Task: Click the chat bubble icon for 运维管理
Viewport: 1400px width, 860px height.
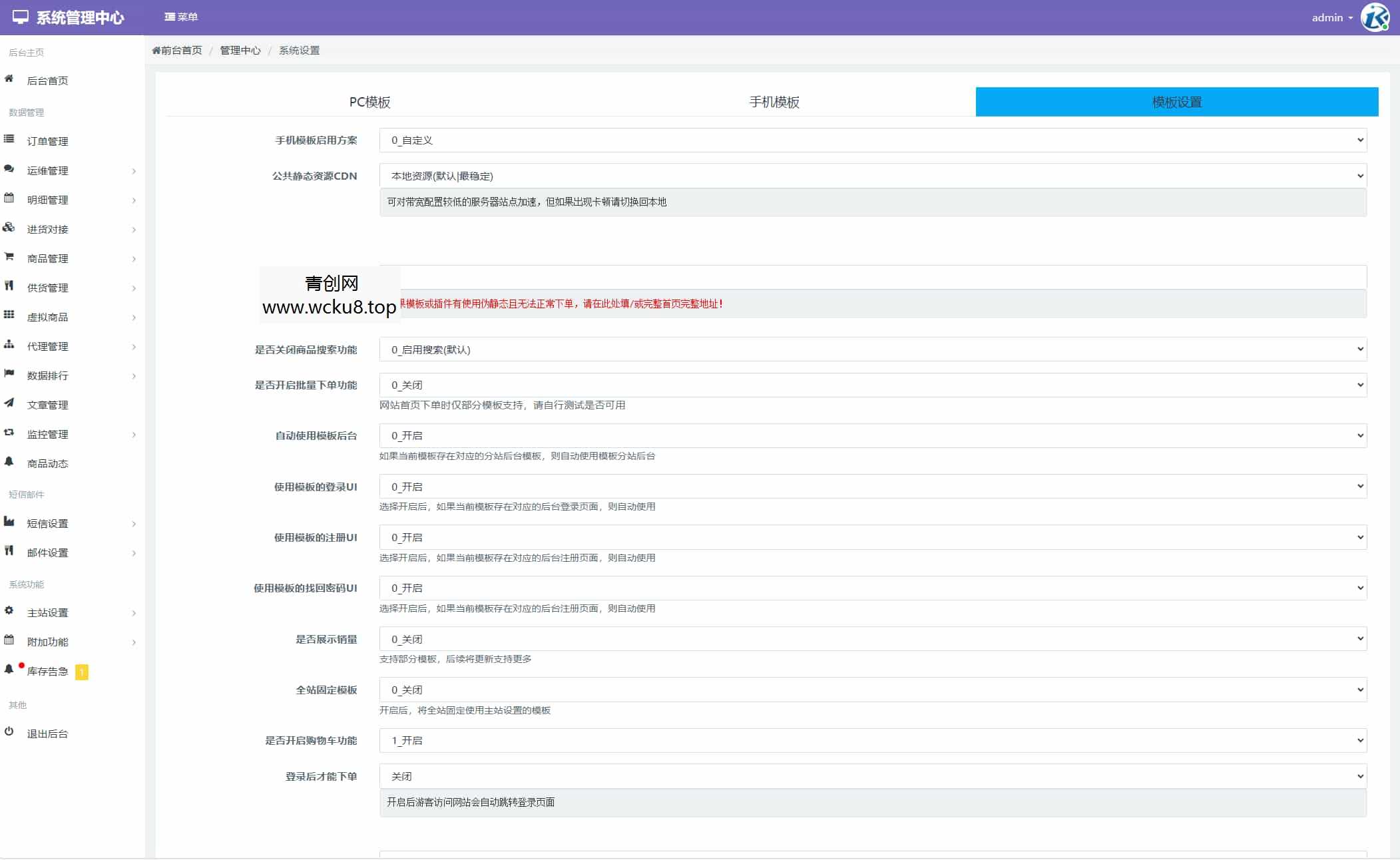Action: (9, 169)
